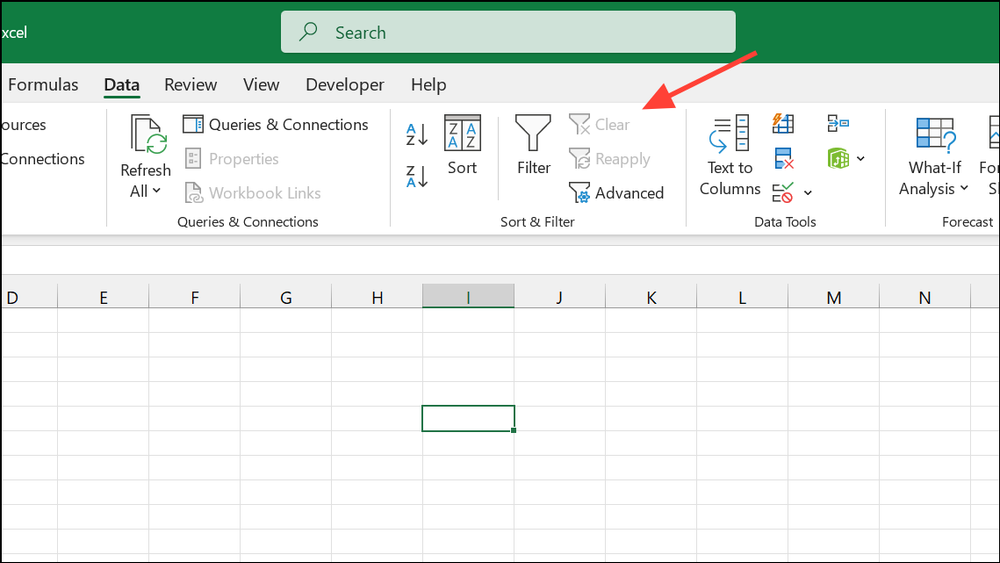Click the Clear filter button
Screen dimensions: 1000x563
599,124
